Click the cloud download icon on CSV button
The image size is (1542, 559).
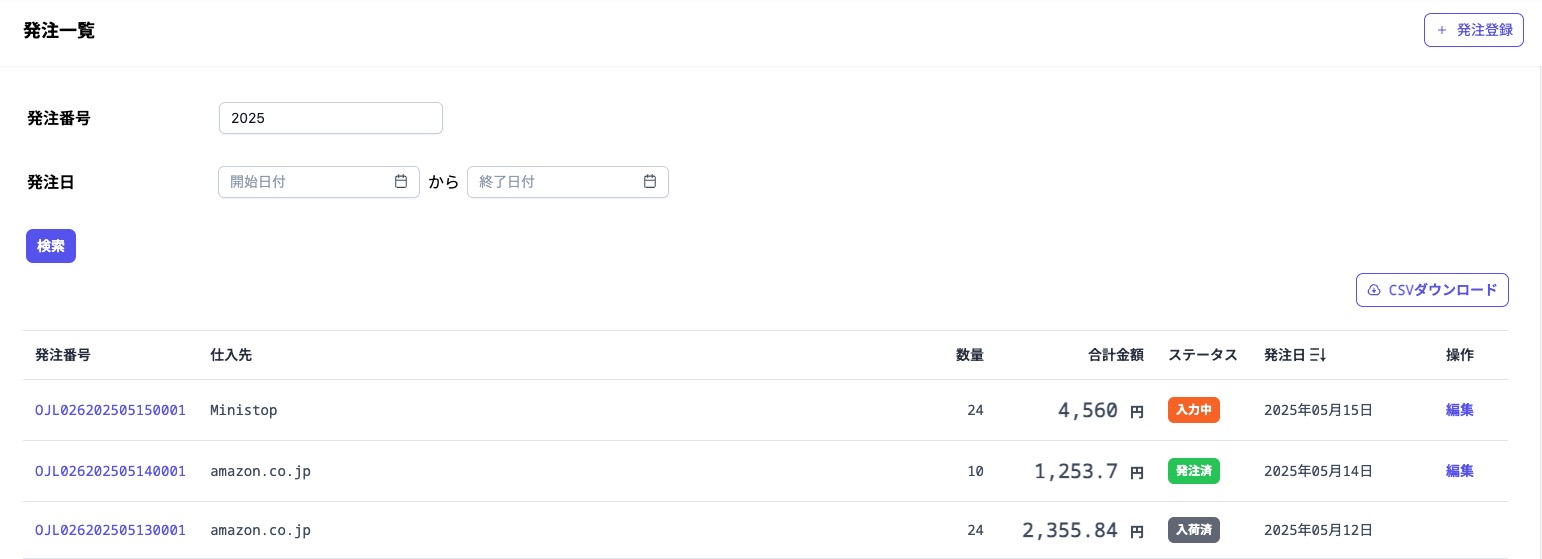pos(1374,290)
